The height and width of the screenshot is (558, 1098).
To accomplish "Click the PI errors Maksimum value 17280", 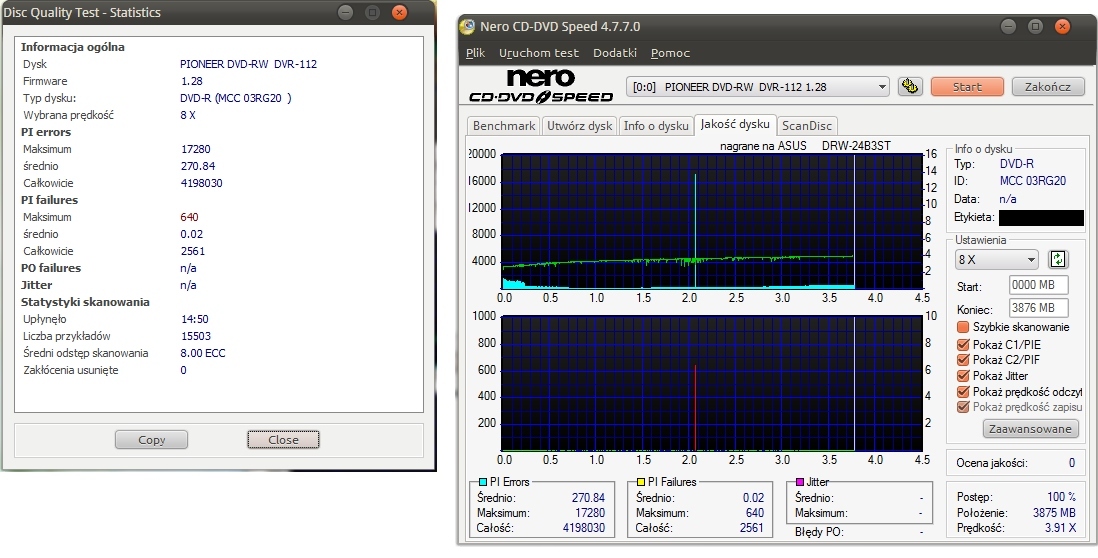I will (x=195, y=149).
